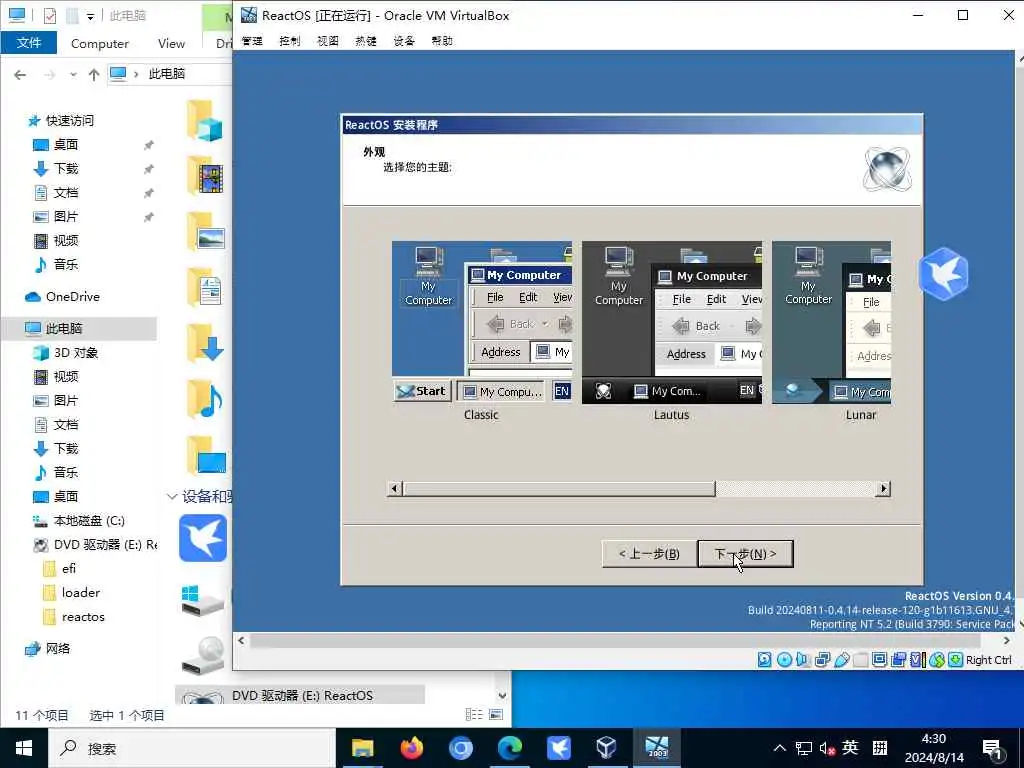Open the 控制 menu in VirtualBox
This screenshot has width=1024, height=768.
(290, 41)
